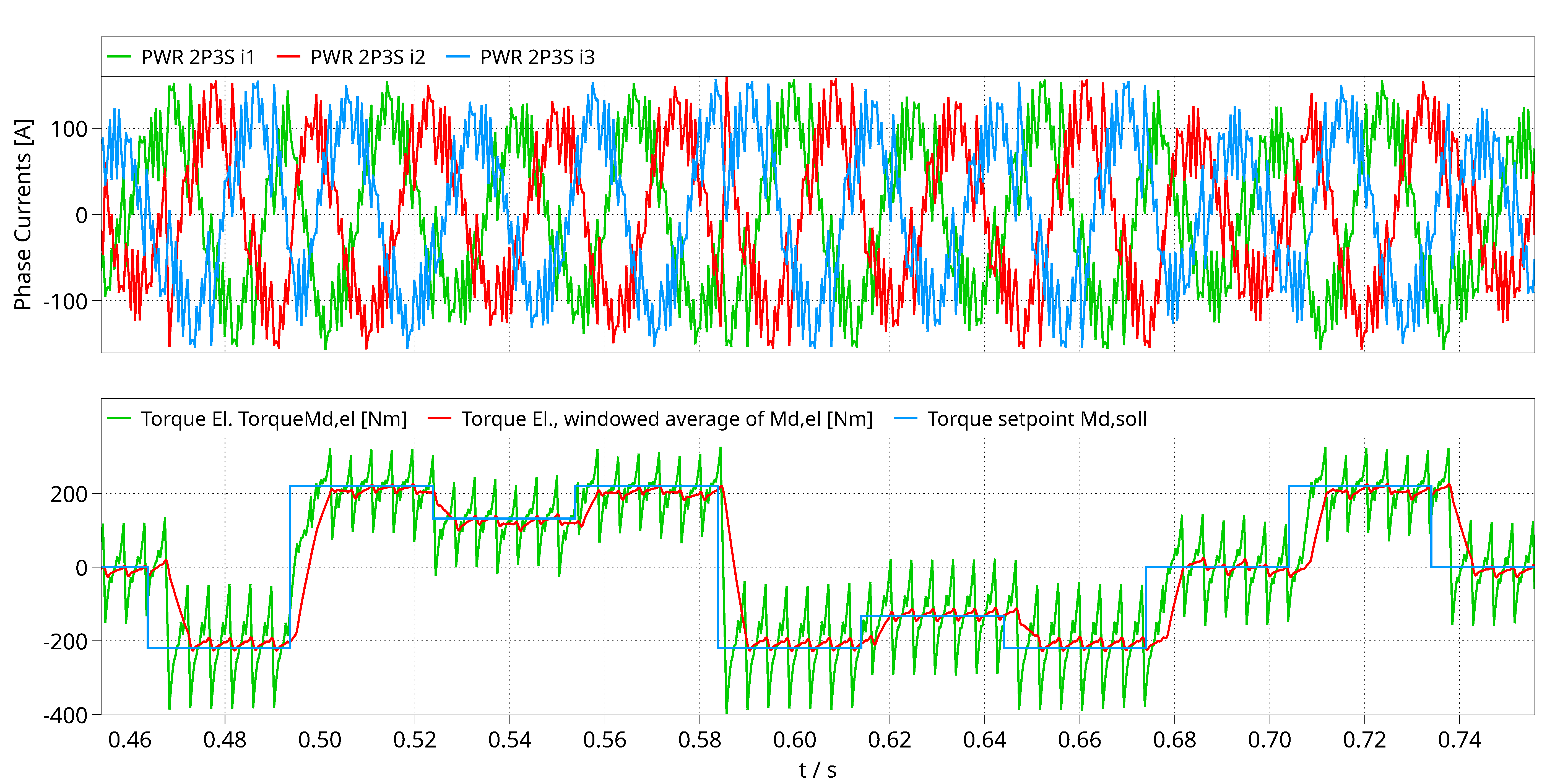
Task: Click the 0.72 time axis tick label
Action: pyautogui.click(x=1365, y=740)
